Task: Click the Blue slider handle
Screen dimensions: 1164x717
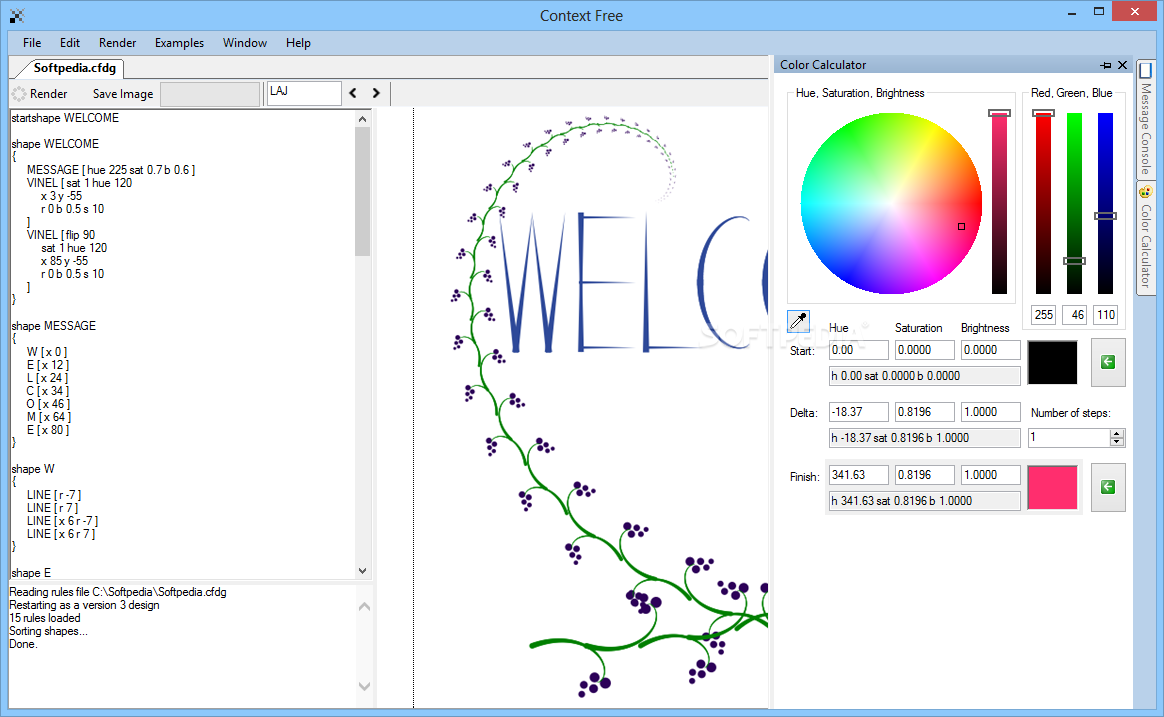Action: tap(1105, 216)
